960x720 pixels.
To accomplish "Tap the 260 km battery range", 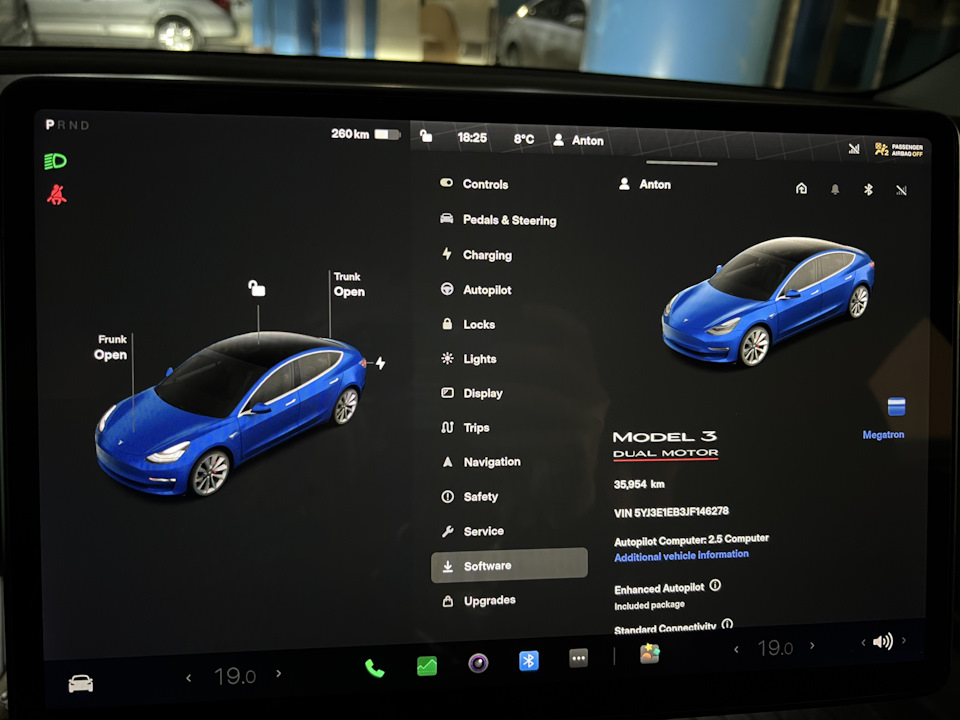I will [365, 133].
